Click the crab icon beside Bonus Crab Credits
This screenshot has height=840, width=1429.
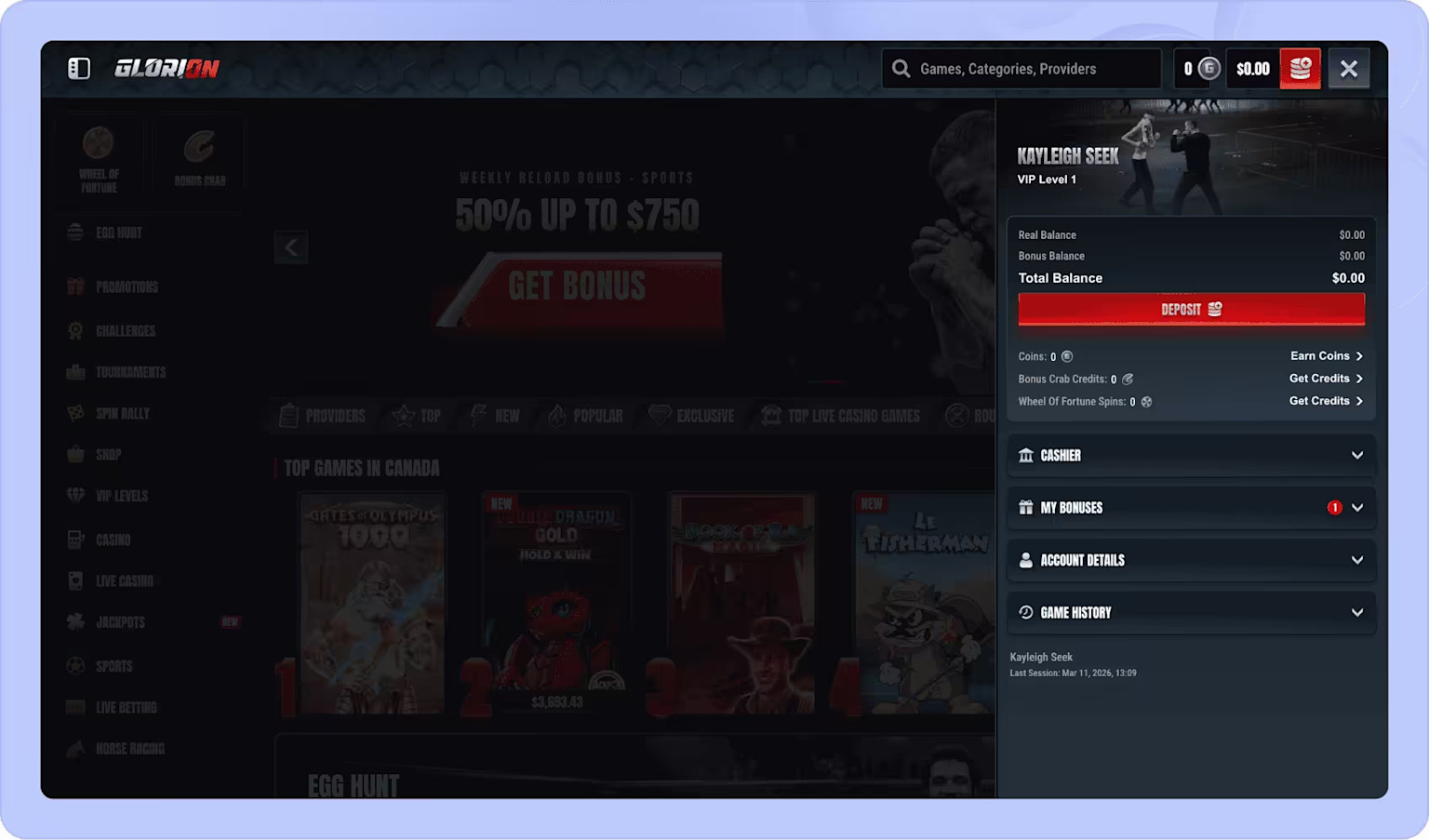point(1128,379)
